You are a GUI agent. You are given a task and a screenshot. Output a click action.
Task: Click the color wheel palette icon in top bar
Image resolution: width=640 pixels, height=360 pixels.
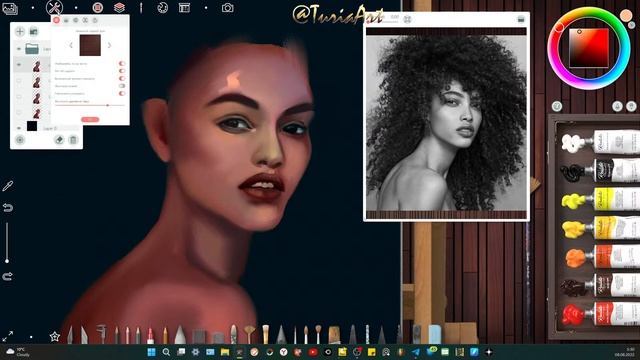[x=162, y=8]
